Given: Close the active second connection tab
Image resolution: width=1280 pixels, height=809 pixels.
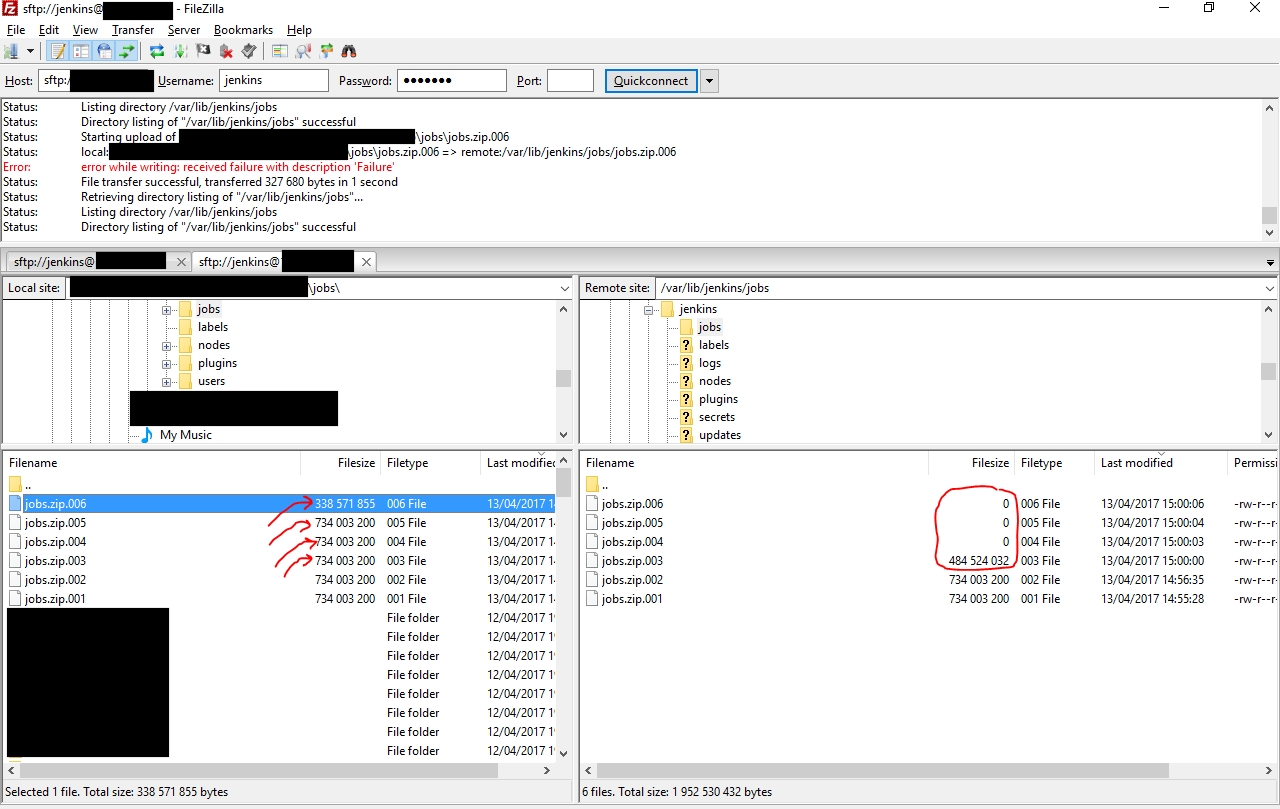Looking at the screenshot, I should pyautogui.click(x=367, y=262).
